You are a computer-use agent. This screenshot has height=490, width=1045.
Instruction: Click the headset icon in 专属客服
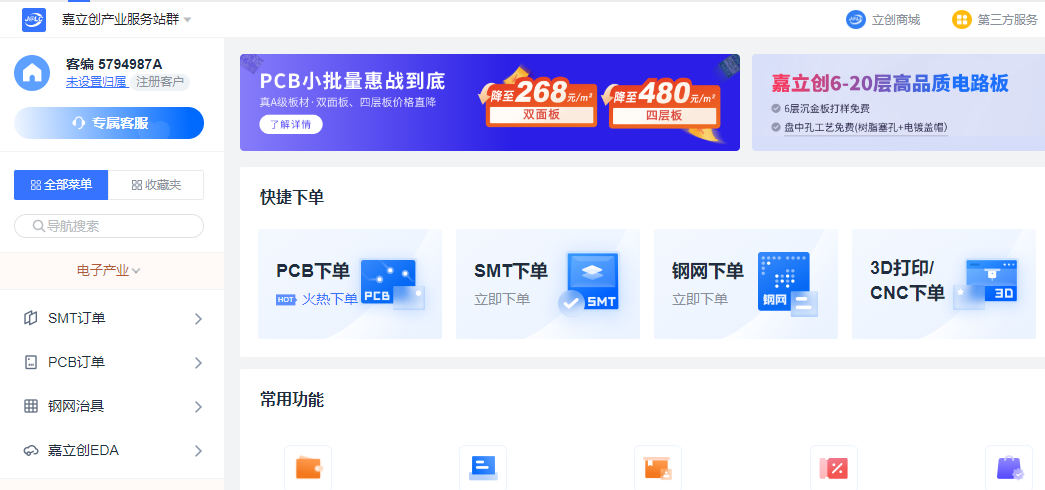coord(79,123)
